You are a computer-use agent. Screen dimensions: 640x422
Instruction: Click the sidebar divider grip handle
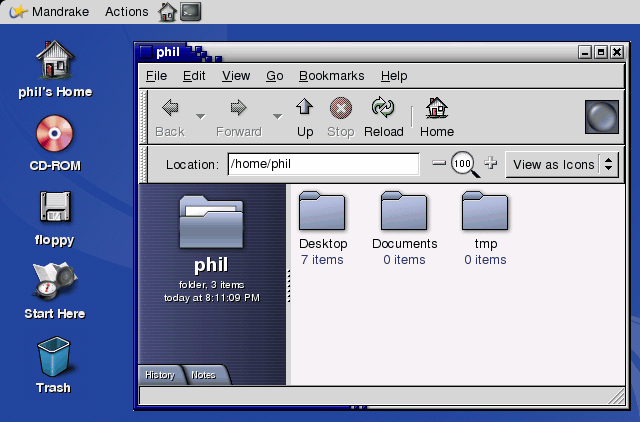pyautogui.click(x=289, y=286)
